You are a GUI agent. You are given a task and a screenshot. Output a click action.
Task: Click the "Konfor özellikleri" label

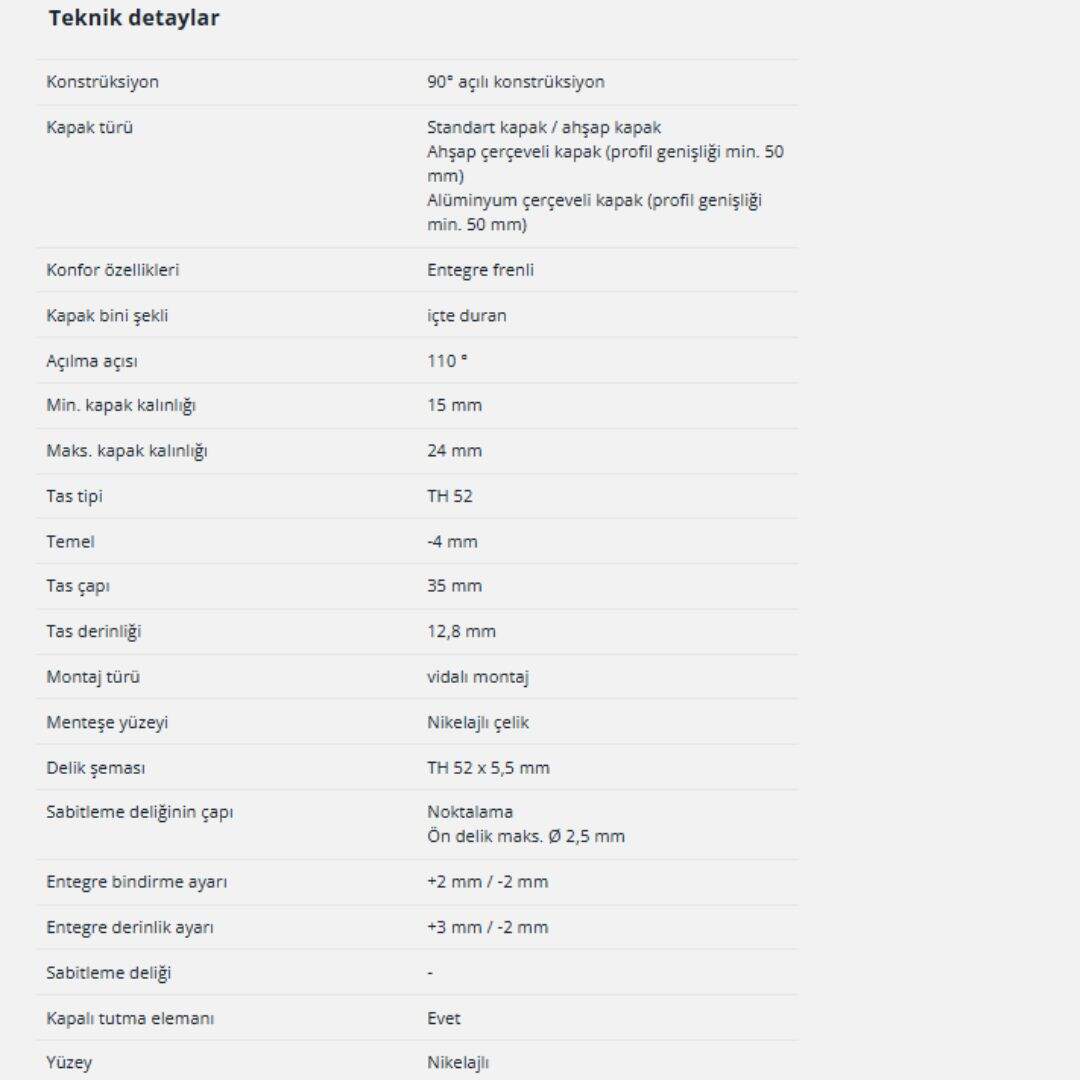point(113,270)
